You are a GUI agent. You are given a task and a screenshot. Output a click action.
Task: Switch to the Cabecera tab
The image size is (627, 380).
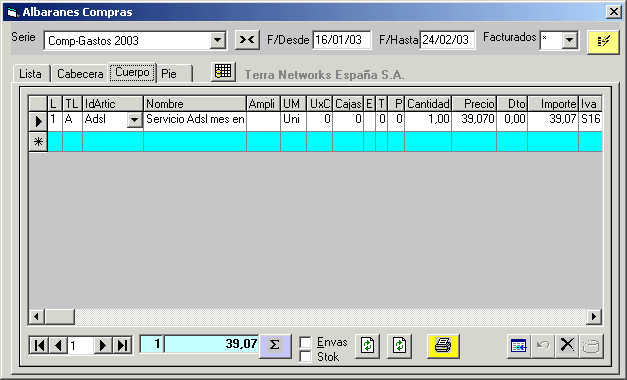click(80, 74)
